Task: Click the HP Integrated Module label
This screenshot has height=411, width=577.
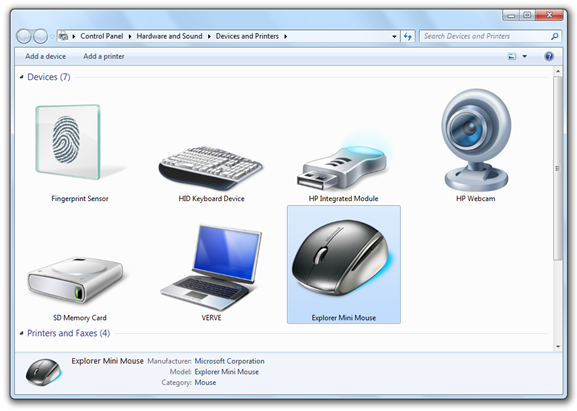Action: [x=343, y=199]
